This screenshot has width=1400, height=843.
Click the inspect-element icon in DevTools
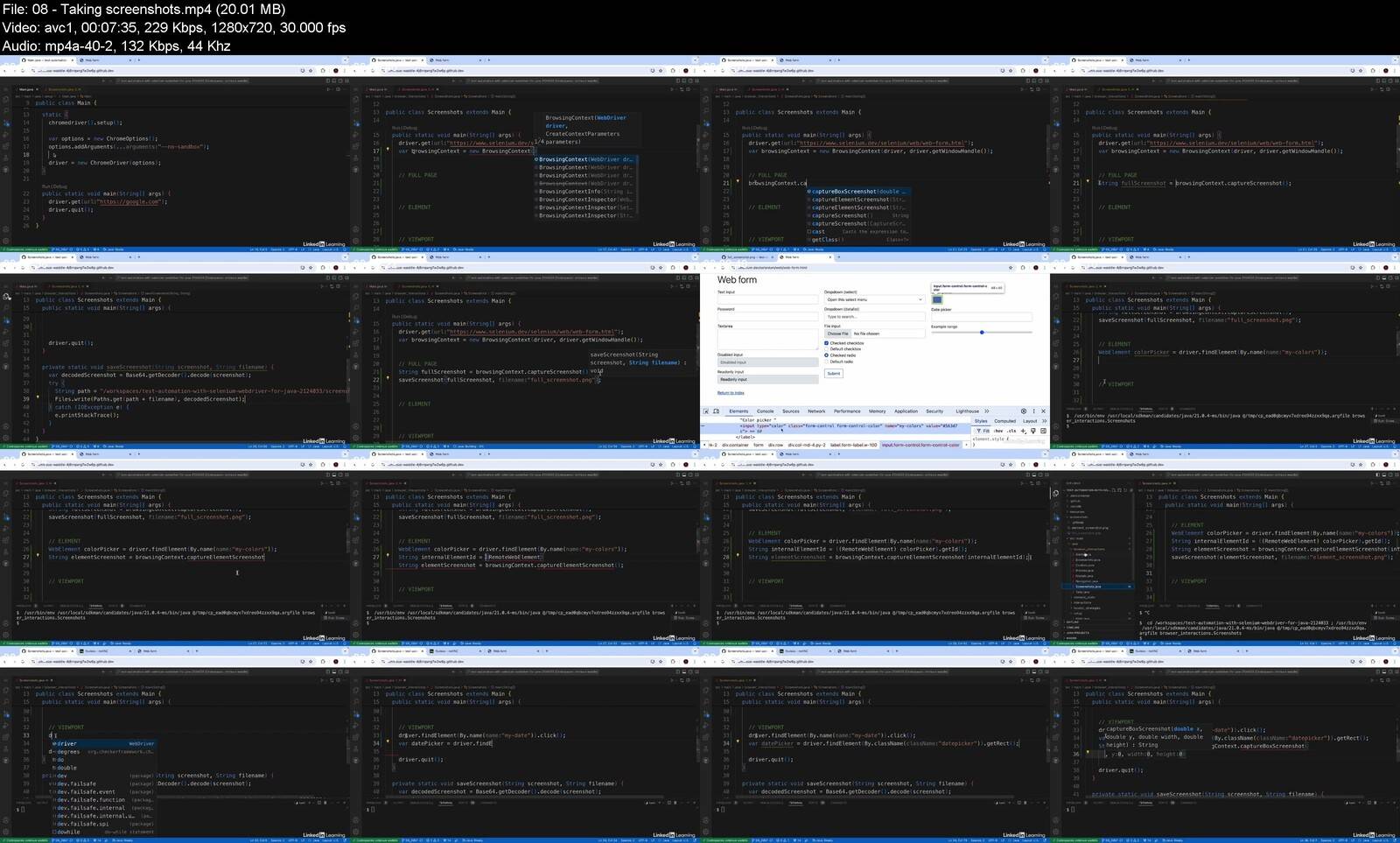[706, 411]
